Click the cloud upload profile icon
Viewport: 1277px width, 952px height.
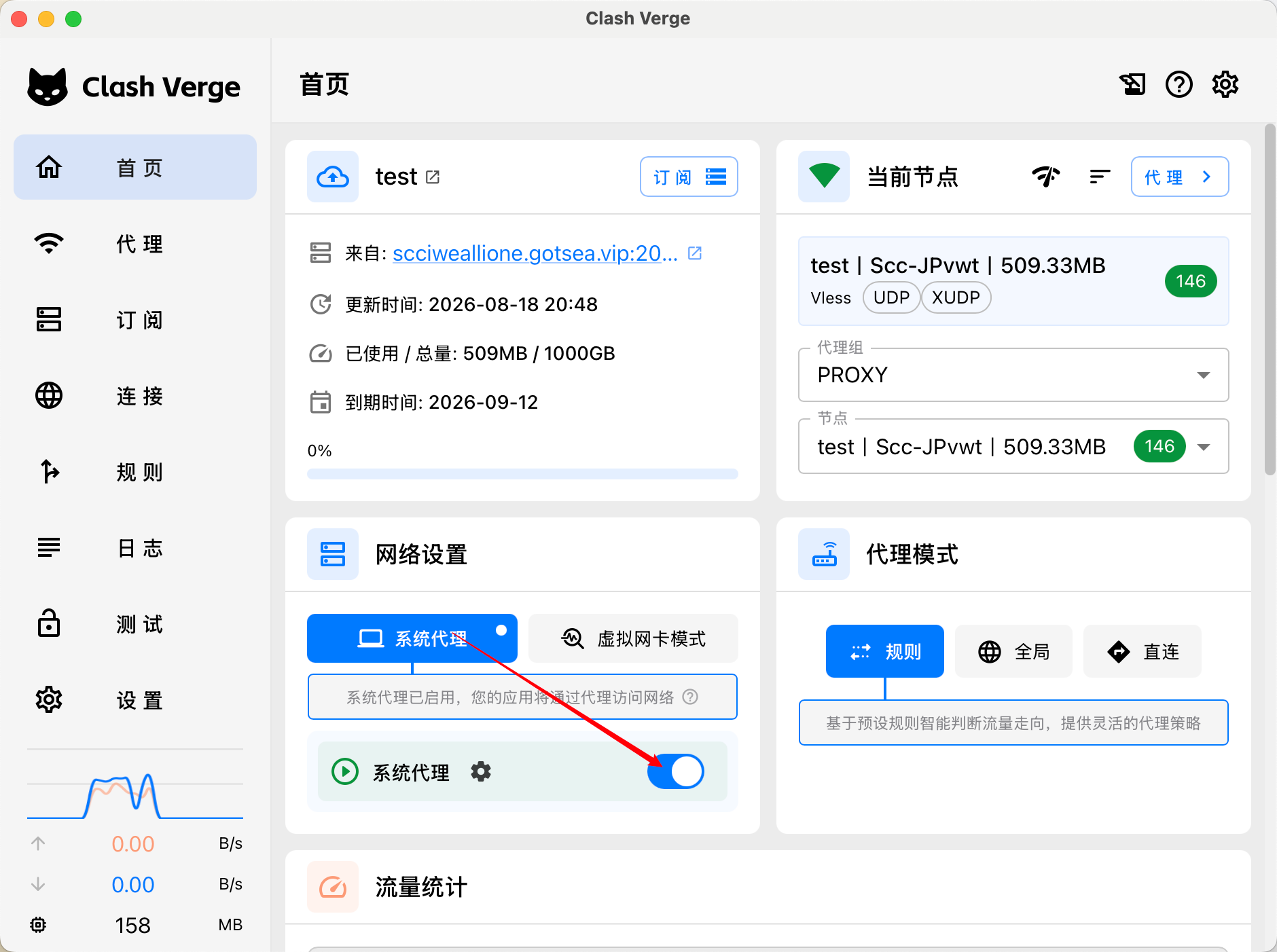pos(333,177)
